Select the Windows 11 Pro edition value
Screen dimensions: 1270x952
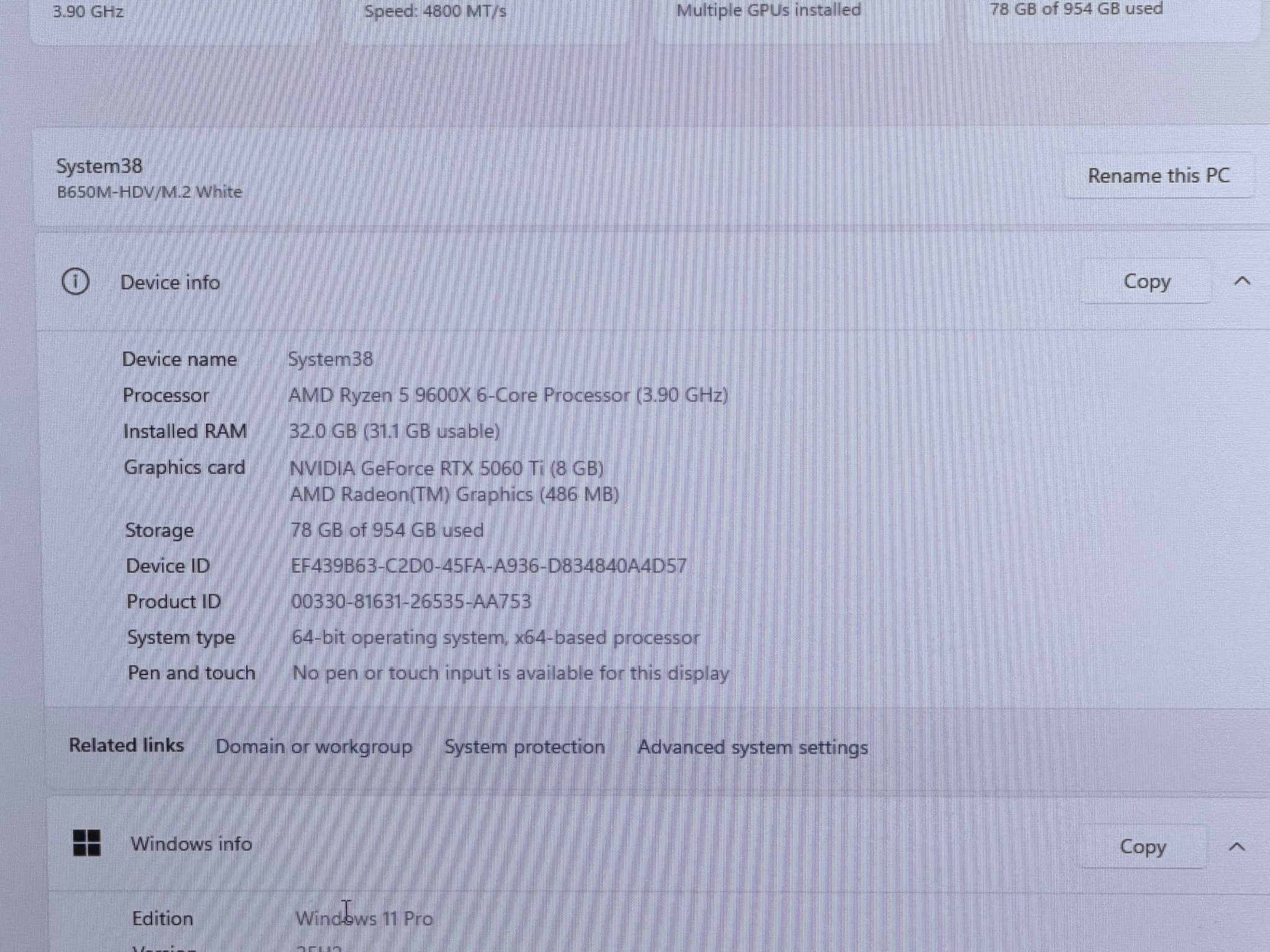[364, 919]
